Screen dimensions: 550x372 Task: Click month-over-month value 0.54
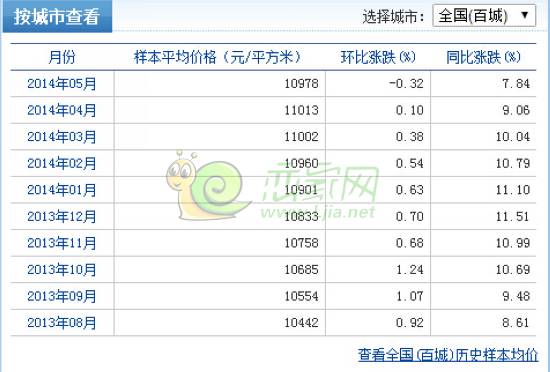(410, 163)
